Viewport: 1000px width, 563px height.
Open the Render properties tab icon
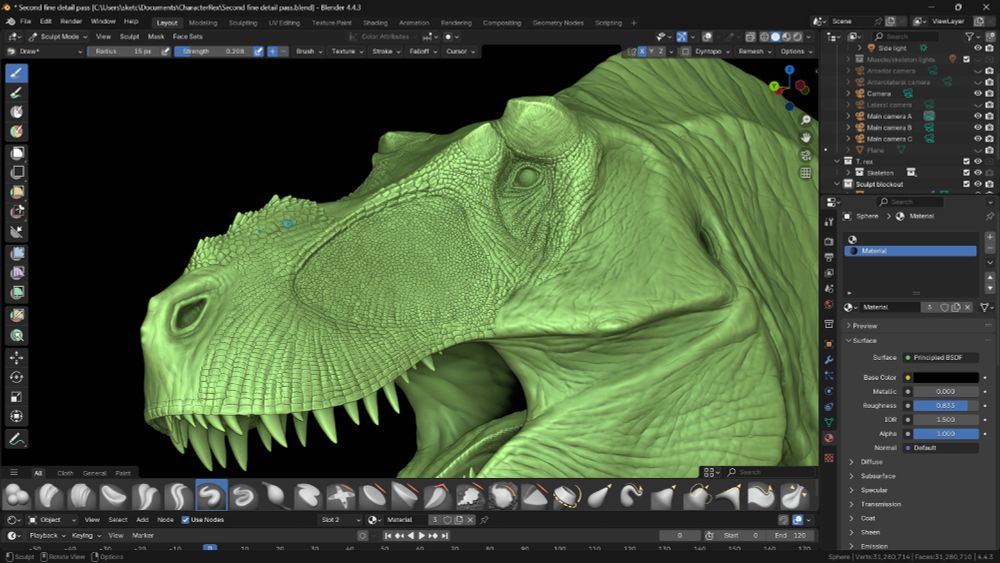(829, 242)
